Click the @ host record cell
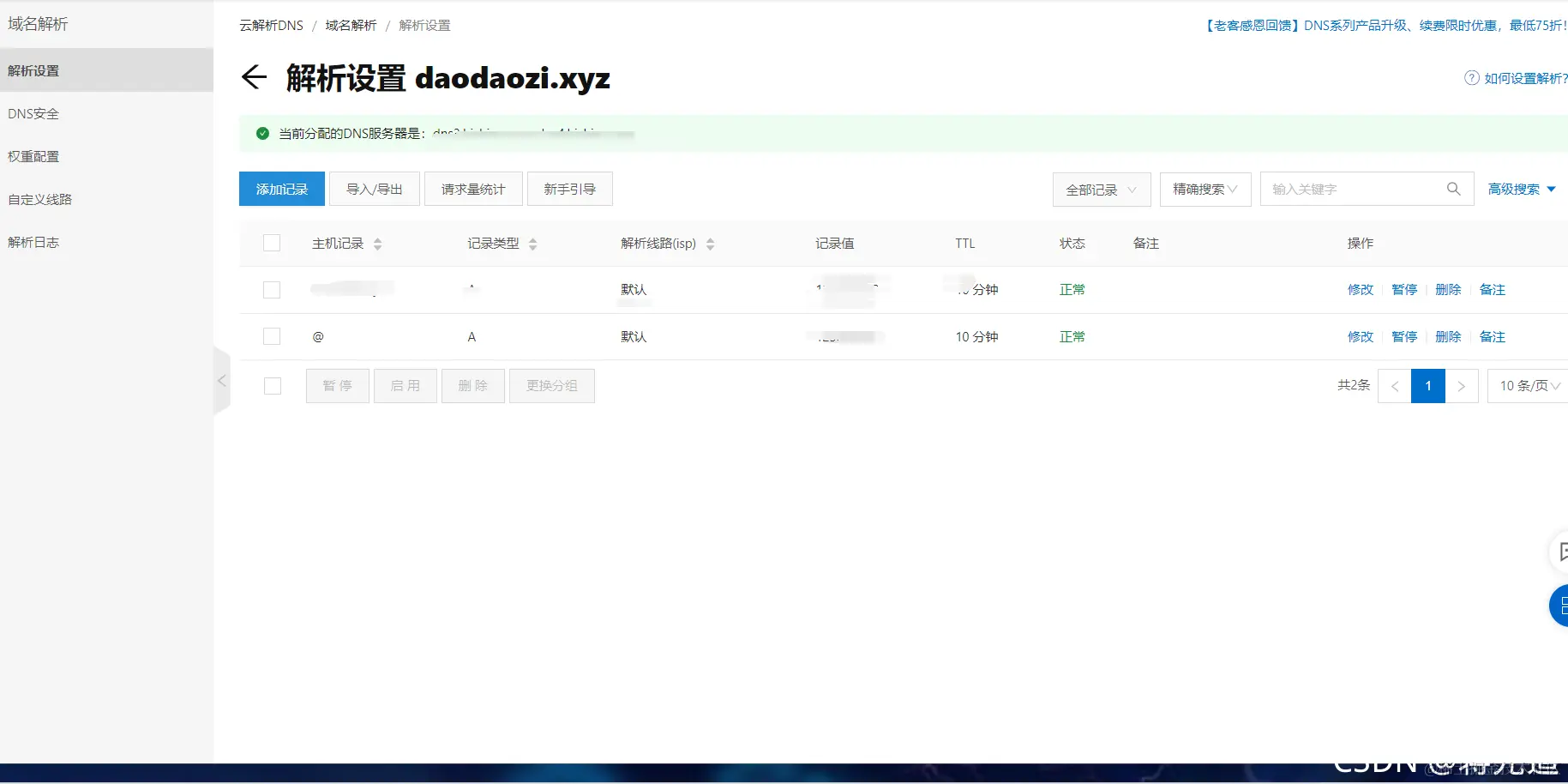The height and width of the screenshot is (784, 1568). [x=318, y=337]
